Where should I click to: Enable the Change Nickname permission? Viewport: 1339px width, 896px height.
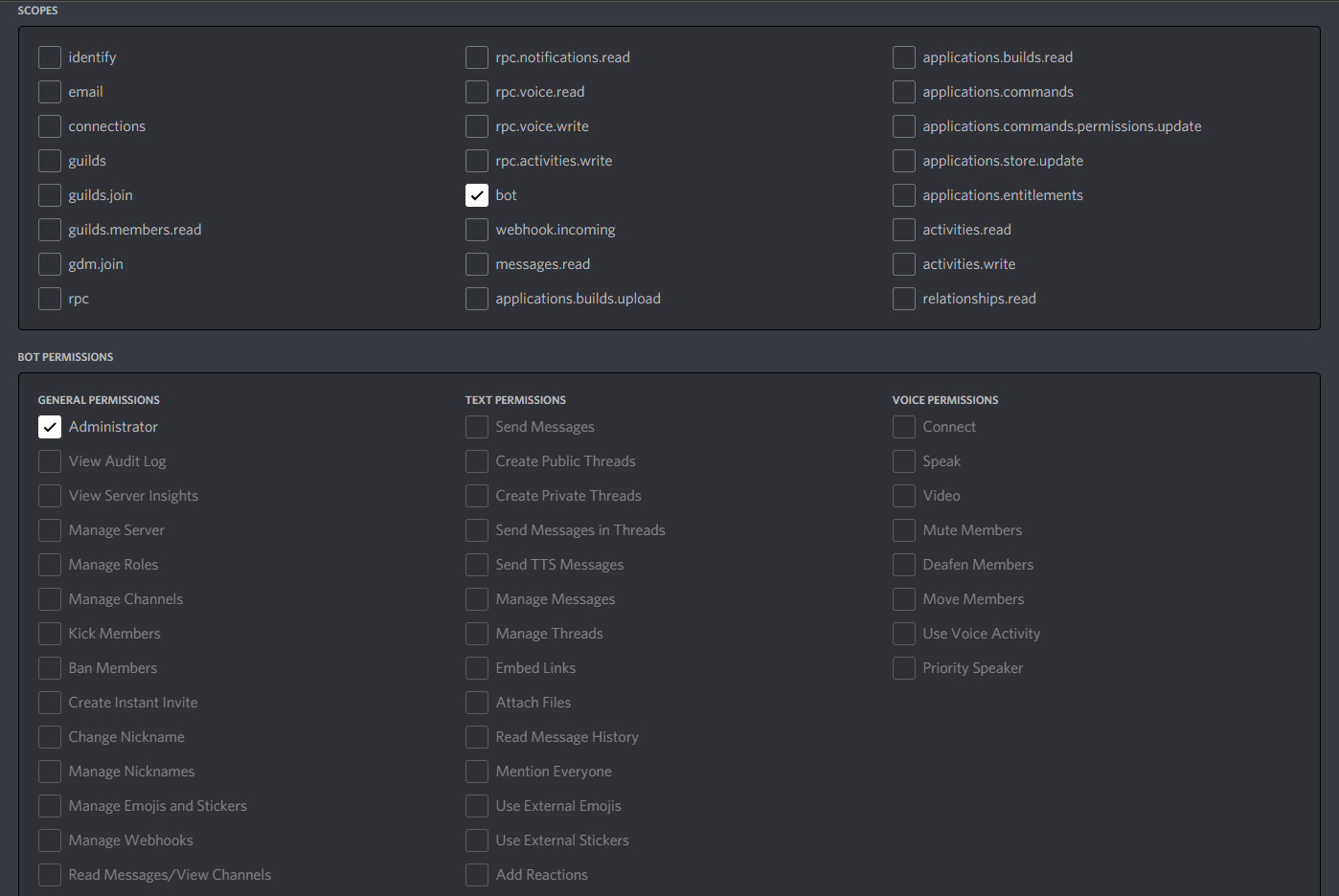pos(50,737)
